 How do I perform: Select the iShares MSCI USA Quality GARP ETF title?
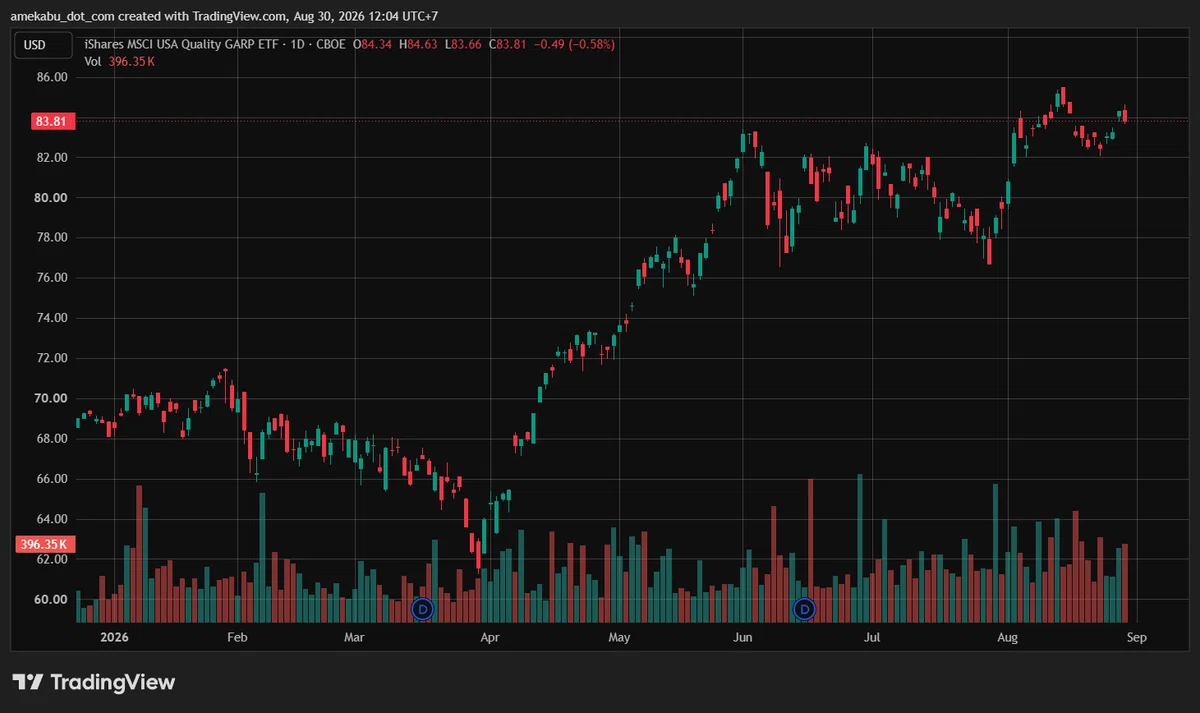click(x=183, y=44)
